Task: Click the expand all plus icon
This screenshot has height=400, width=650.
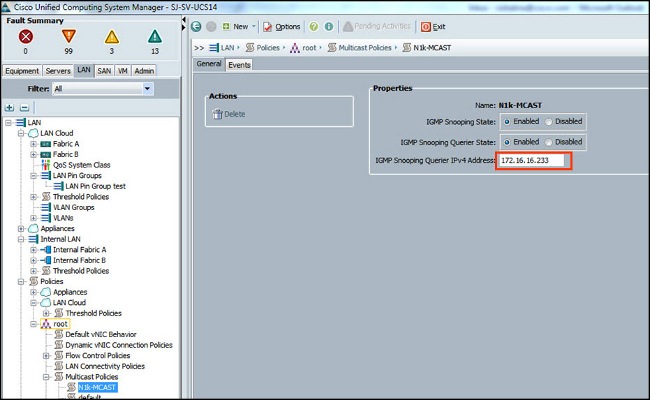Action: [9, 108]
